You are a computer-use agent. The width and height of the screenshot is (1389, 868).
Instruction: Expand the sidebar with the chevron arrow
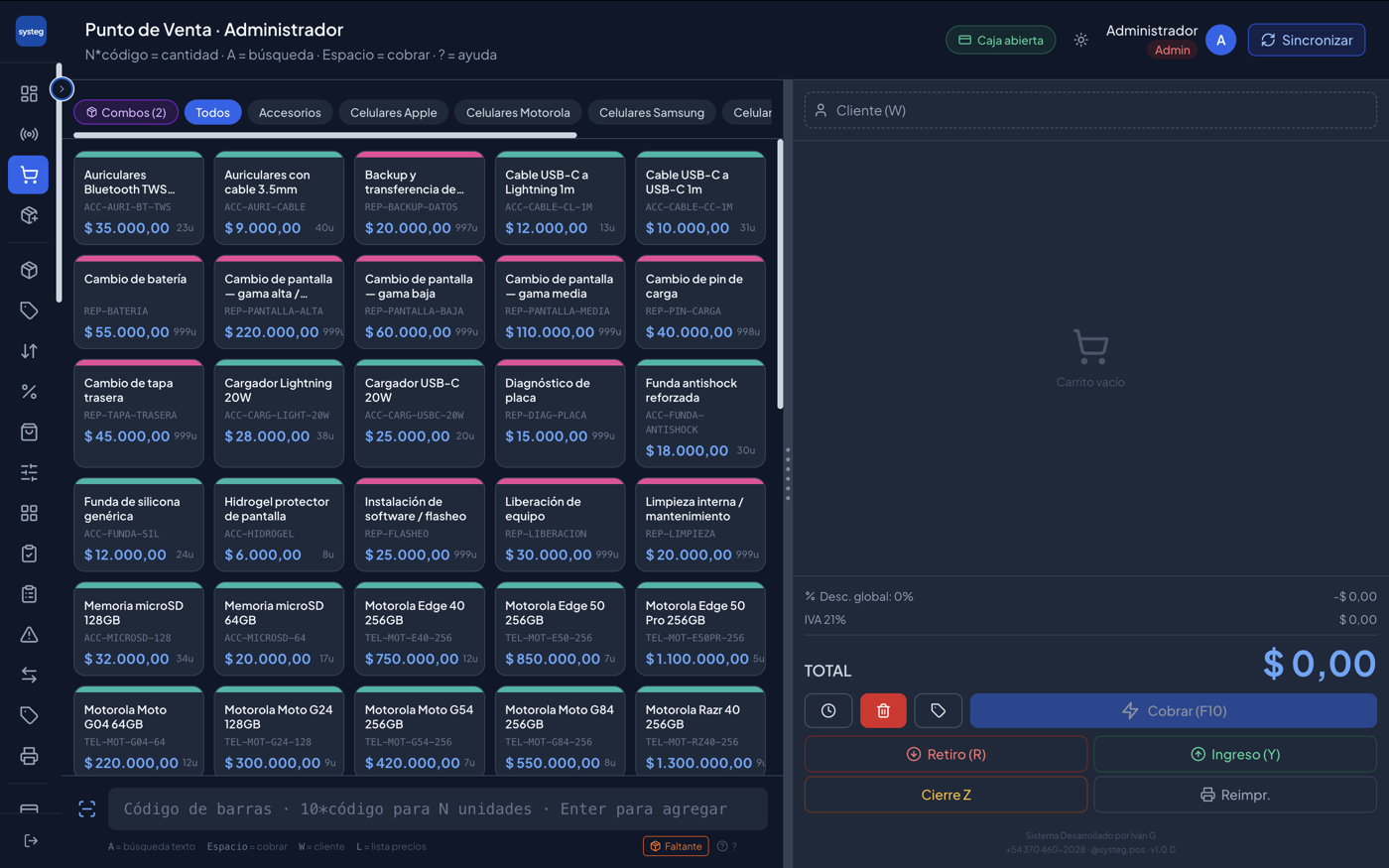click(x=62, y=89)
